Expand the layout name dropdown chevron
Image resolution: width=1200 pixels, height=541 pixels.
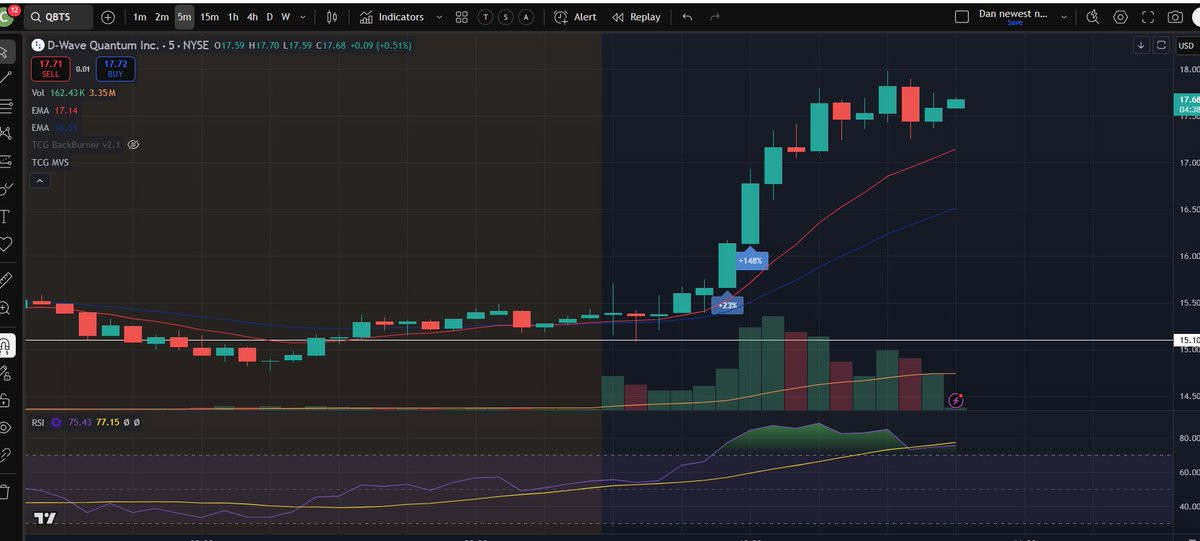tap(1064, 17)
